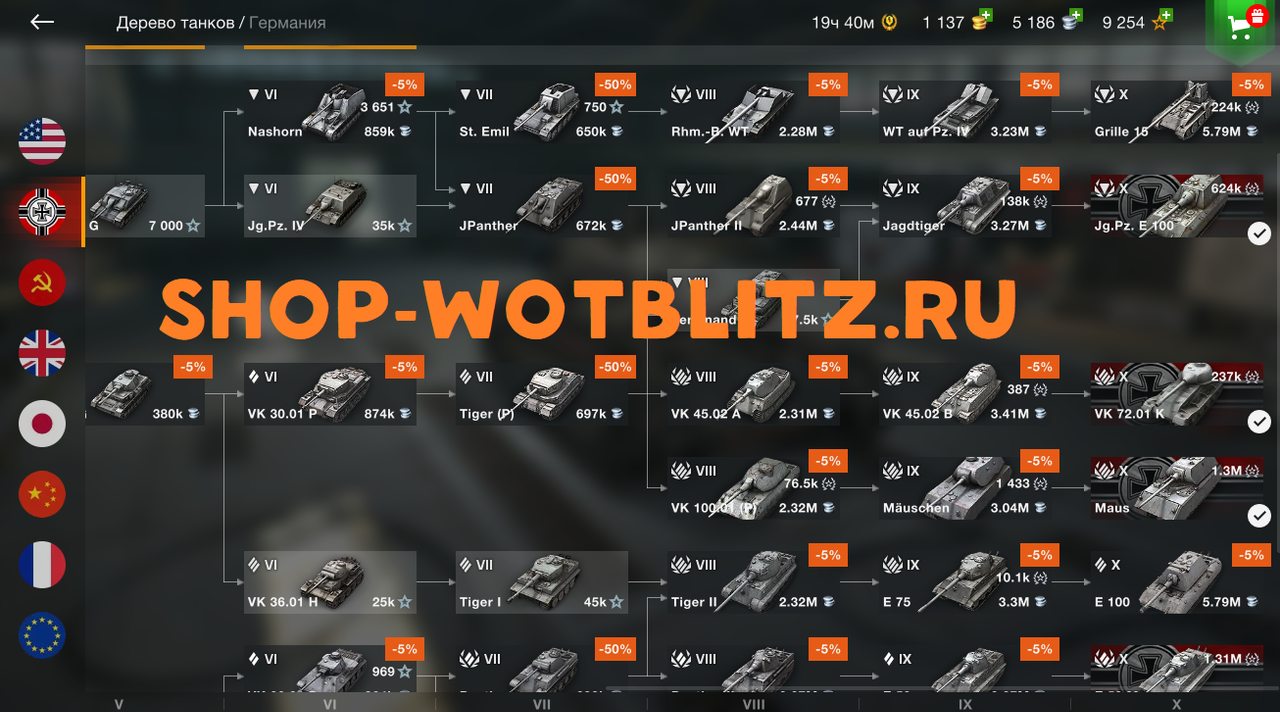Open the Tiger I tank node

point(542,582)
